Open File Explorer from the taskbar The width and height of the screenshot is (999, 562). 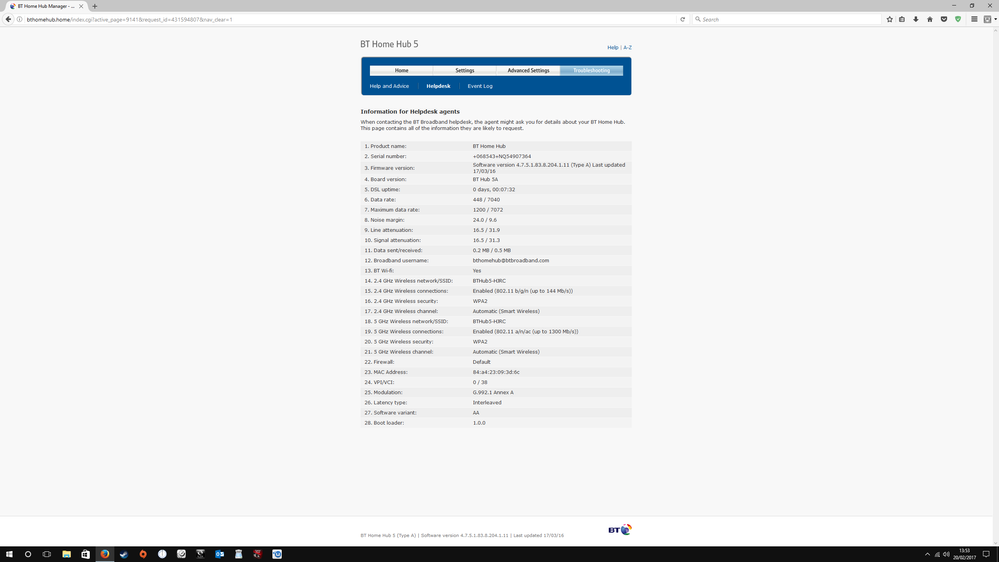[66, 554]
